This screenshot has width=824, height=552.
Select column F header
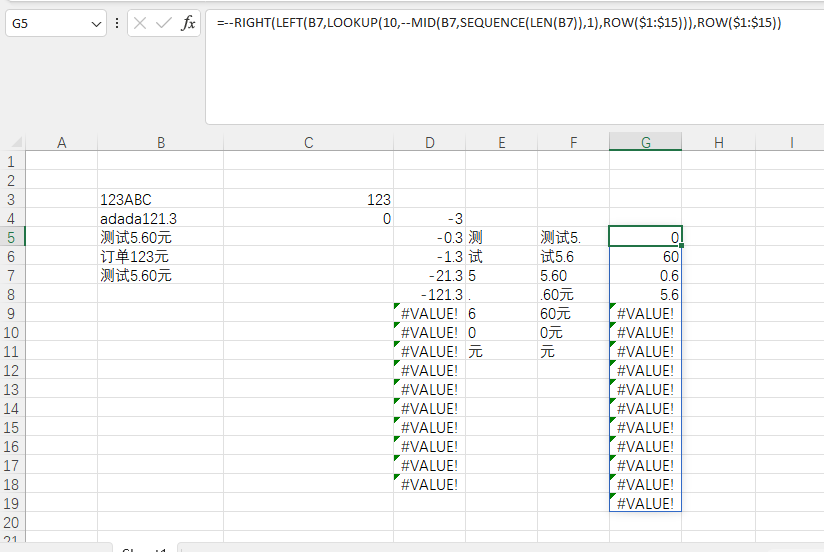coord(573,142)
